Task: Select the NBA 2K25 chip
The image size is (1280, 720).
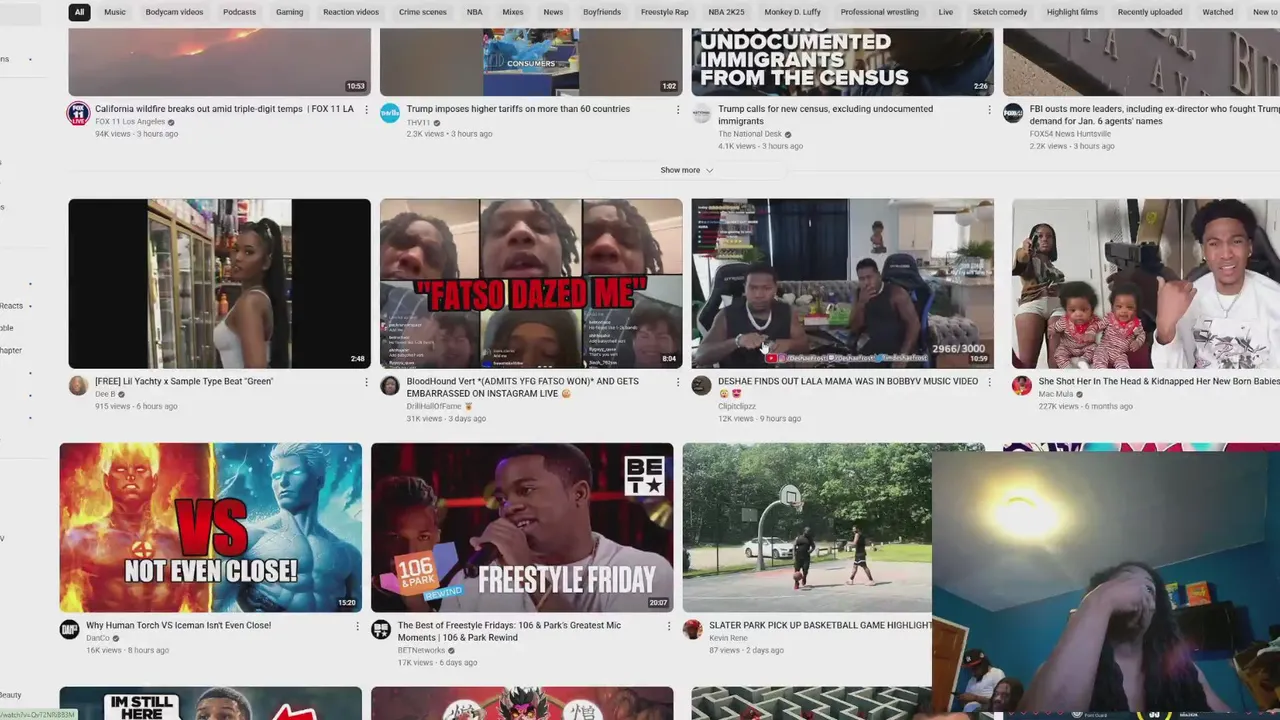Action: [x=727, y=12]
